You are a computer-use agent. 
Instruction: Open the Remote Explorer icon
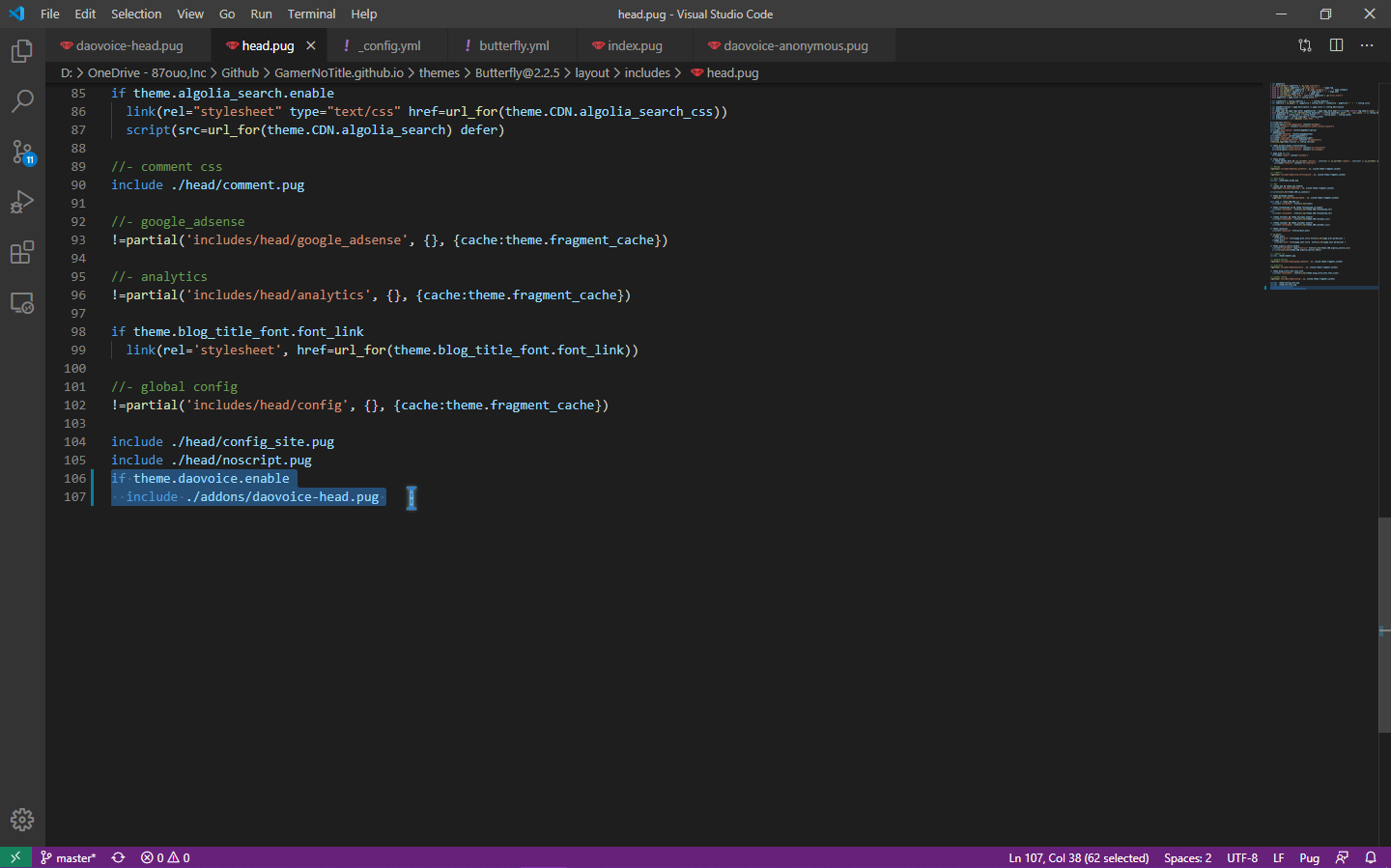pos(21,303)
